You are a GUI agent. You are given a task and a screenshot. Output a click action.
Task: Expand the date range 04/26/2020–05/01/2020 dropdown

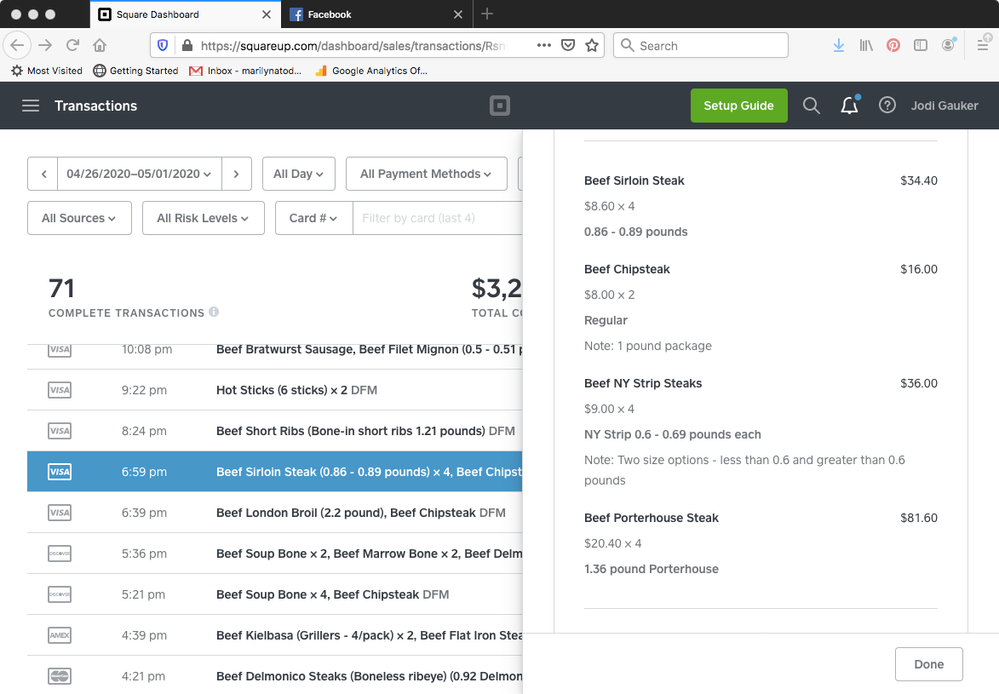click(139, 174)
